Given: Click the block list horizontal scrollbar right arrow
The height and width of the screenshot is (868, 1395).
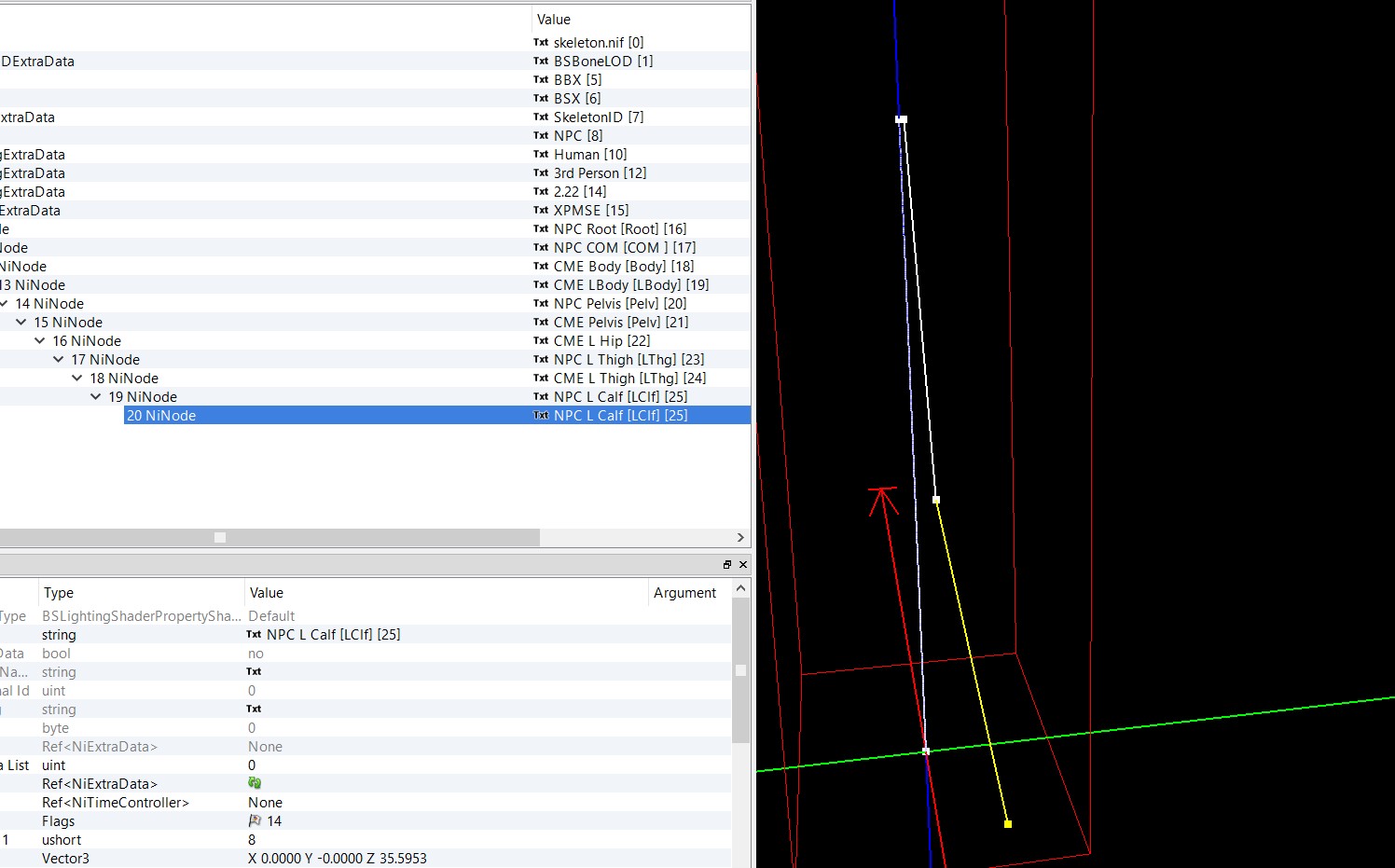Looking at the screenshot, I should tap(740, 538).
